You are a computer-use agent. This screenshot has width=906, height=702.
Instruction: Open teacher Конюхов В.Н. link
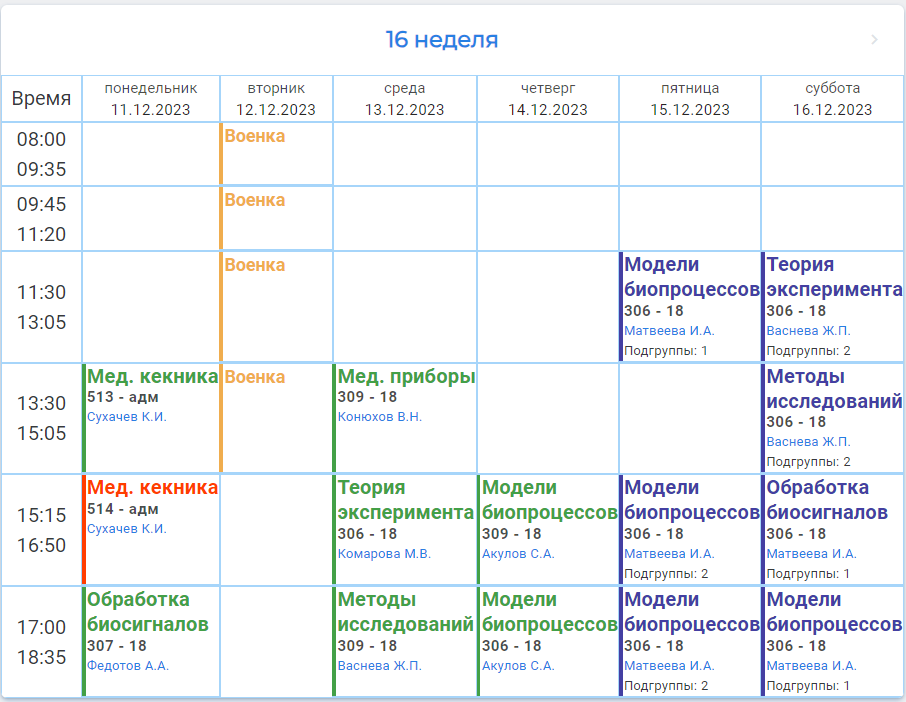click(x=380, y=417)
